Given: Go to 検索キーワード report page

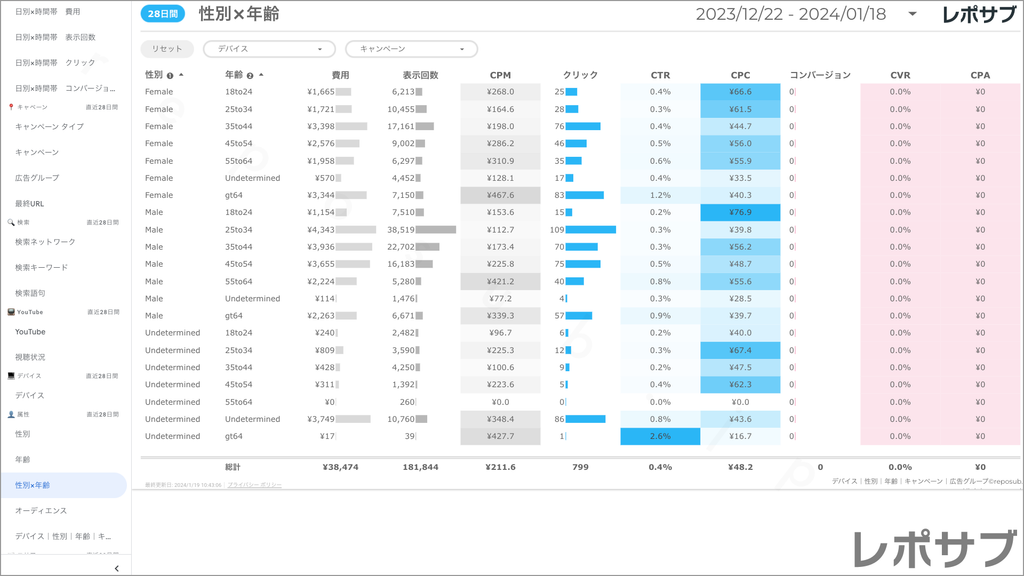Looking at the screenshot, I should coord(41,267).
